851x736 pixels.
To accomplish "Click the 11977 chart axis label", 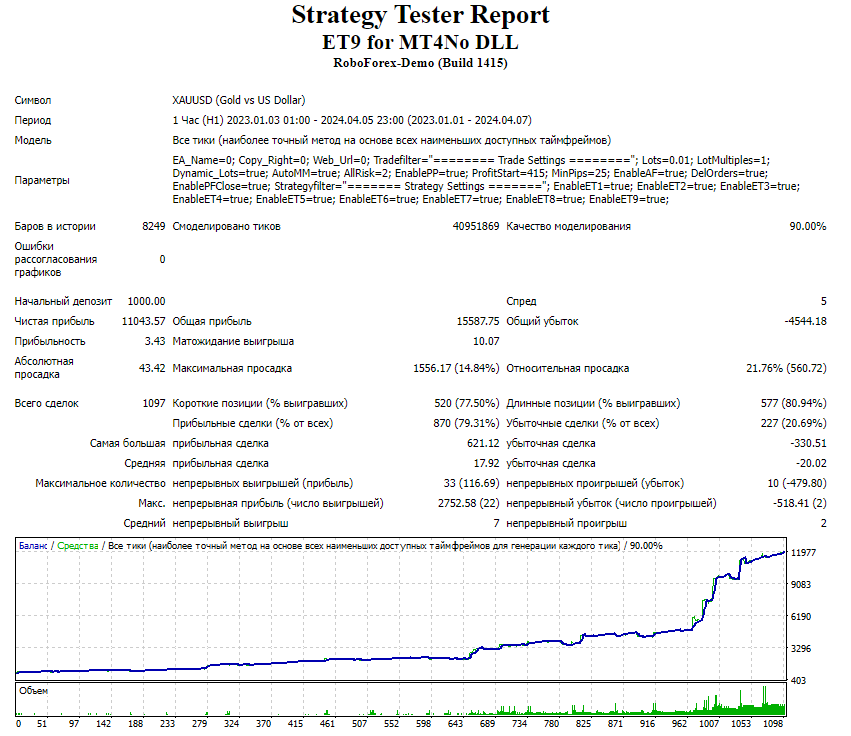I will [x=803, y=553].
